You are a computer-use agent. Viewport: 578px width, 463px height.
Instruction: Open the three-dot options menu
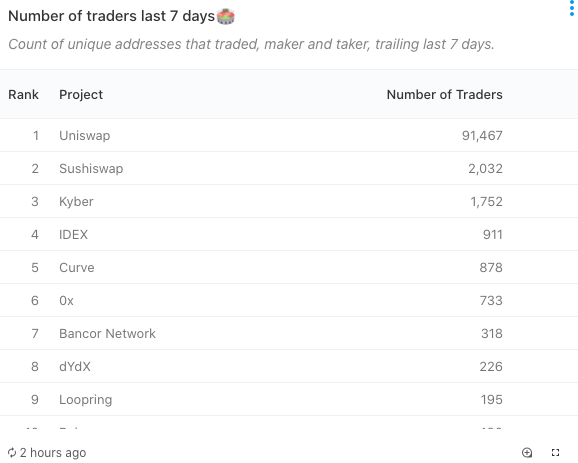point(572,8)
